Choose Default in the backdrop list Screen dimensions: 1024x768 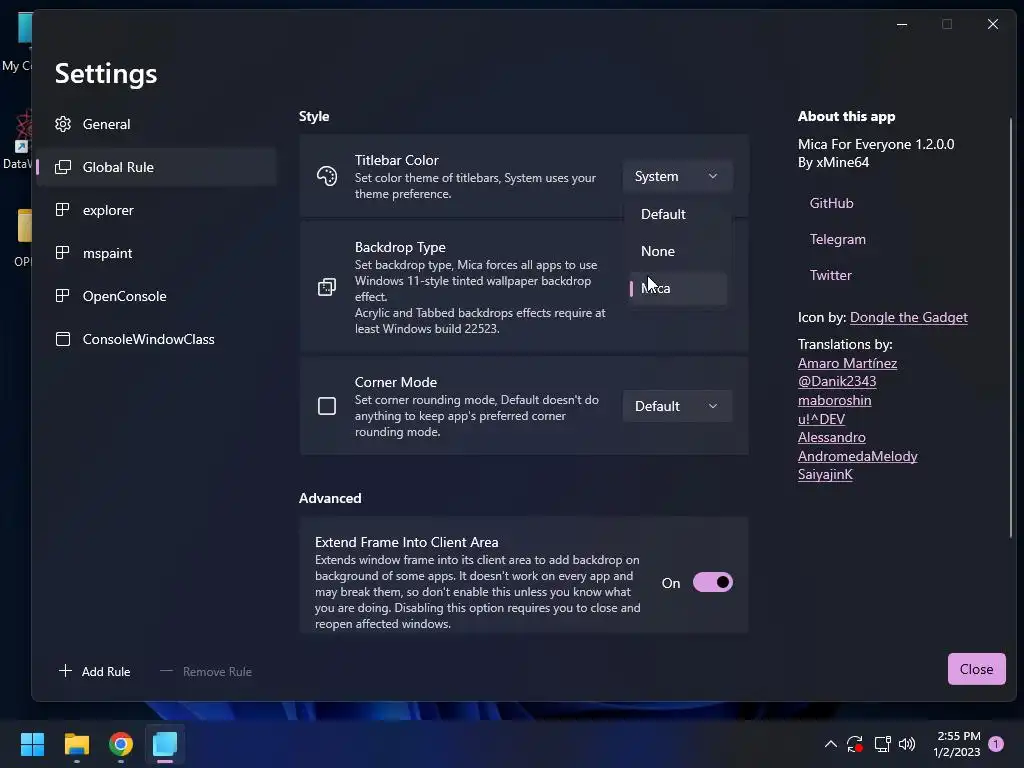[x=678, y=214]
